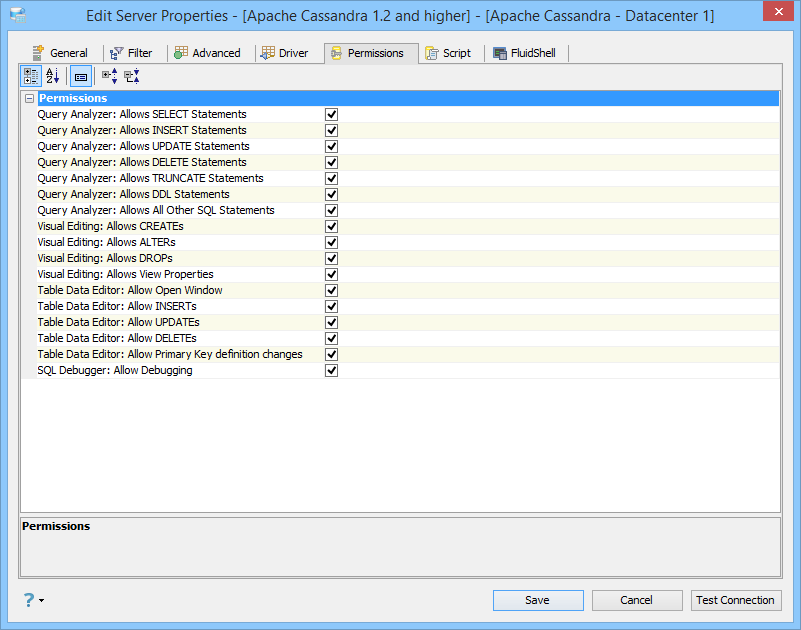
Task: Toggle Allows UPDATE Statements checkbox
Action: click(x=332, y=146)
